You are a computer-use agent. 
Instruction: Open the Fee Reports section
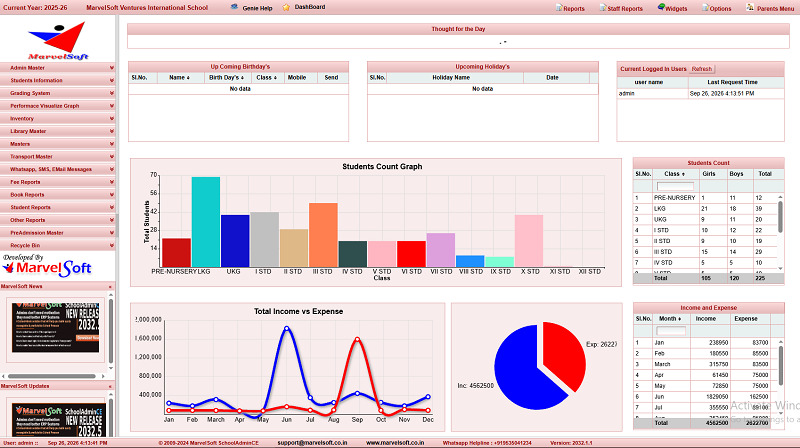tap(58, 182)
